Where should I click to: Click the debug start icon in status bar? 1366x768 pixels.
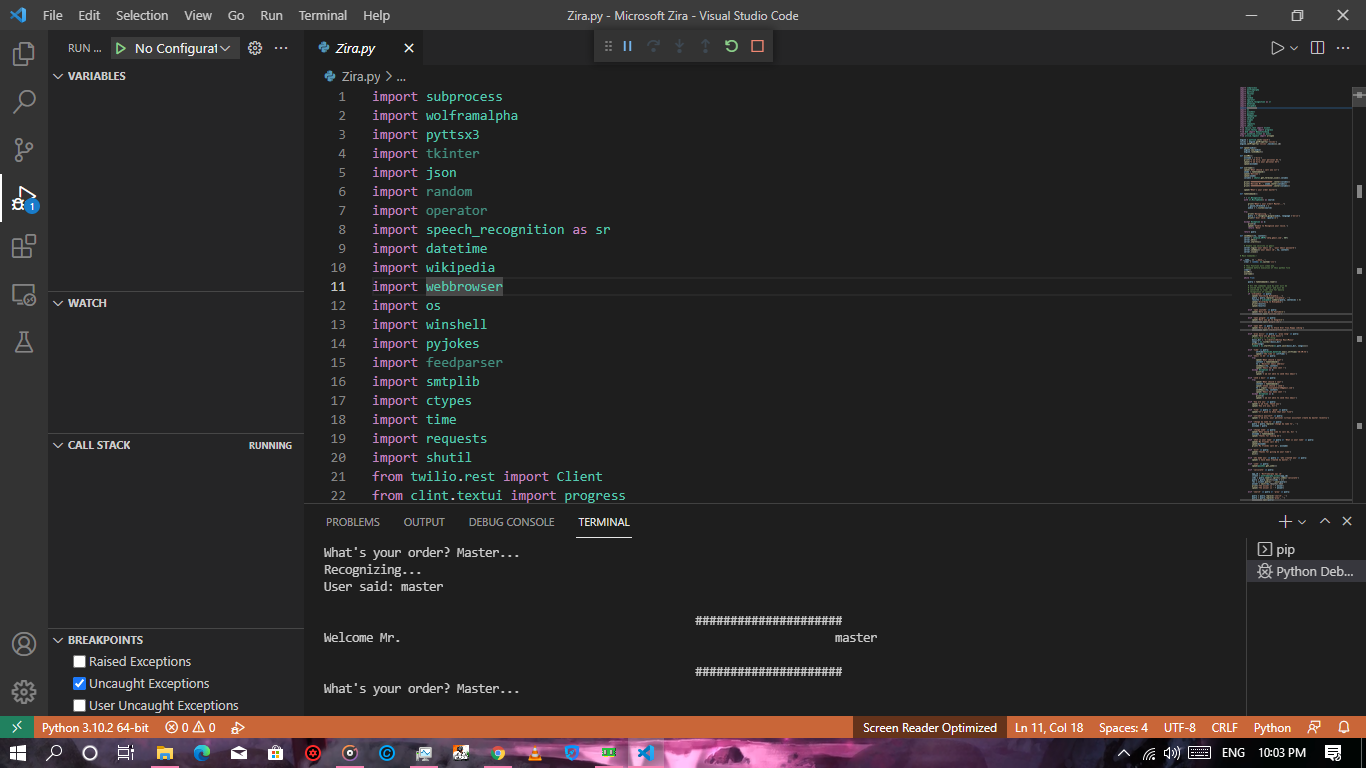point(238,727)
